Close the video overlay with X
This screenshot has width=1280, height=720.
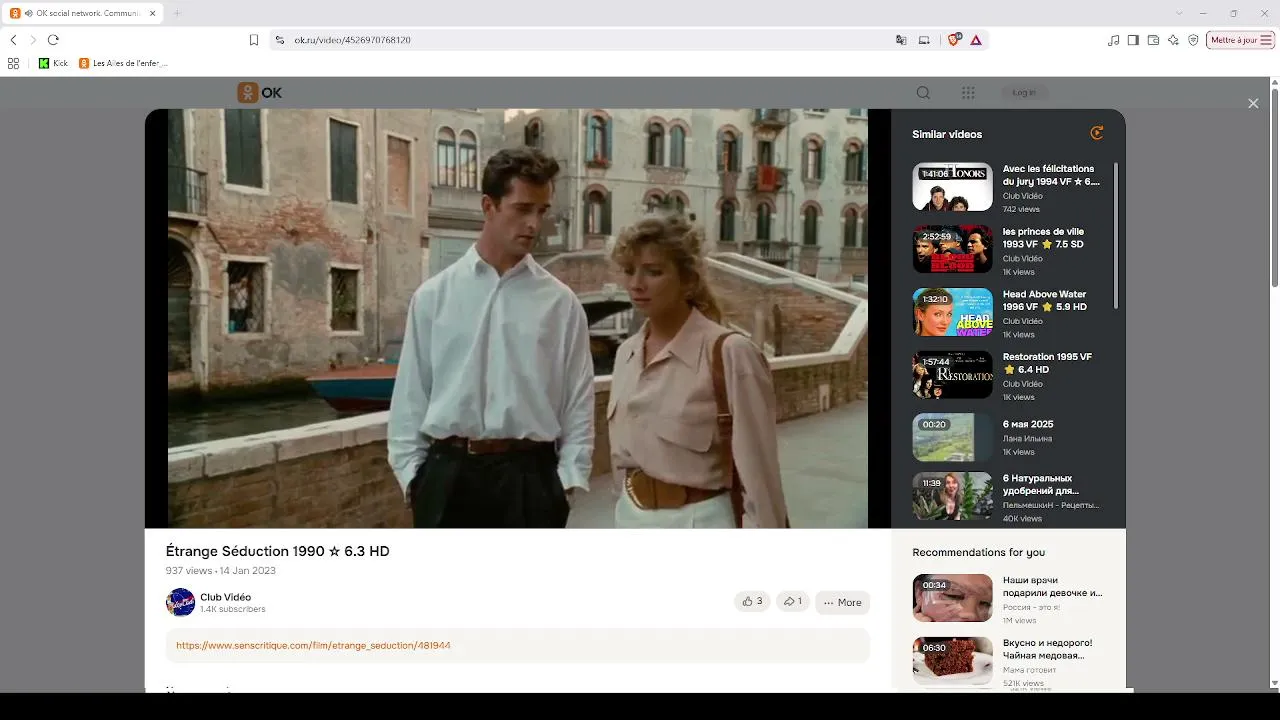[1253, 103]
